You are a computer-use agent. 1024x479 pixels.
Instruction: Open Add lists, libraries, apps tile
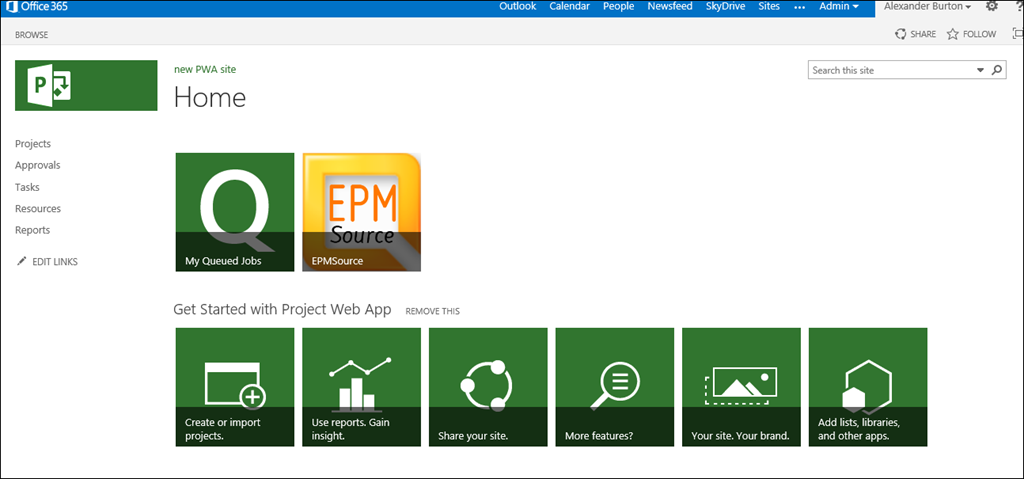click(x=868, y=388)
